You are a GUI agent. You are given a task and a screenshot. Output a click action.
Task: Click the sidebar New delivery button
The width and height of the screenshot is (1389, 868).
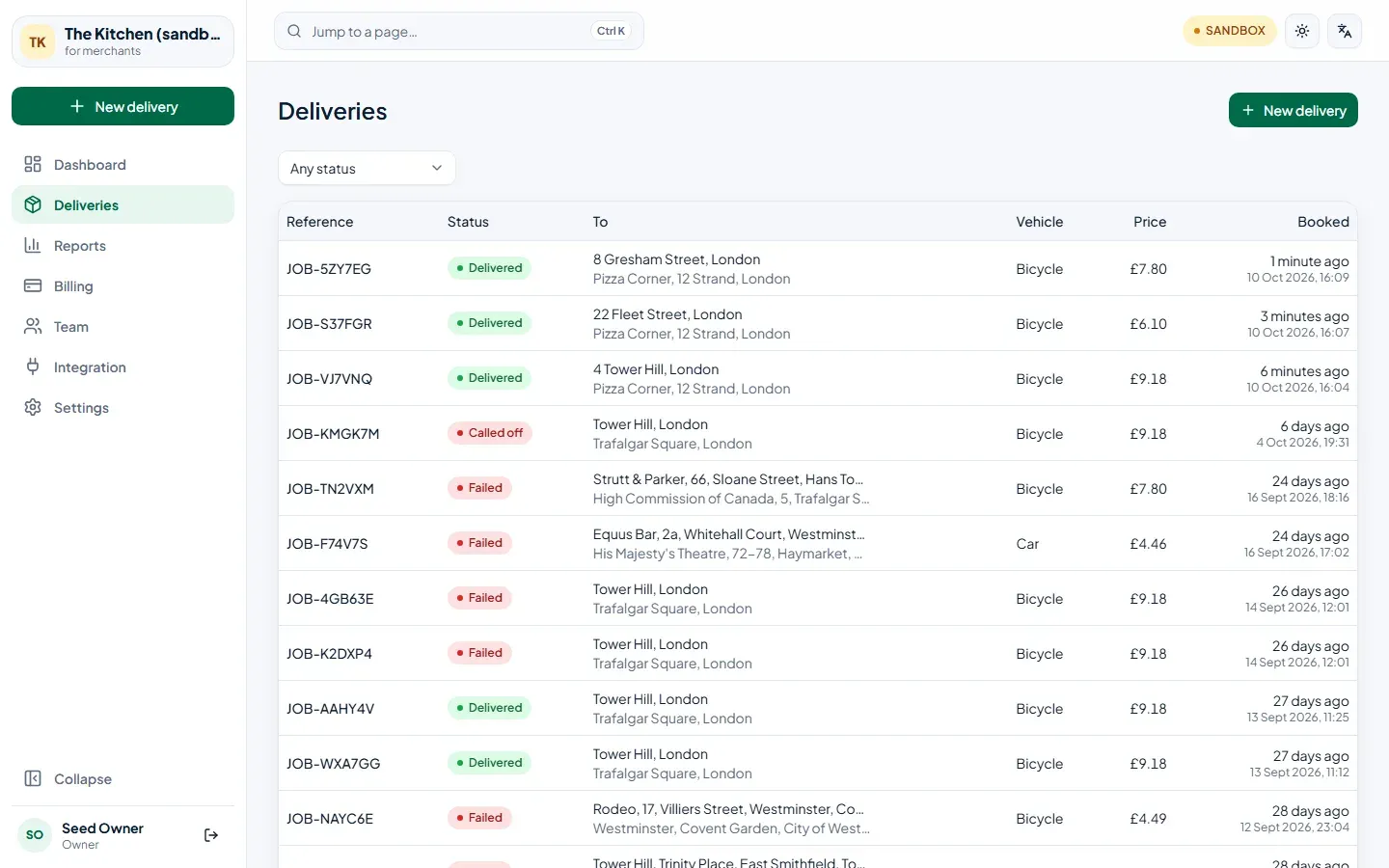[123, 106]
